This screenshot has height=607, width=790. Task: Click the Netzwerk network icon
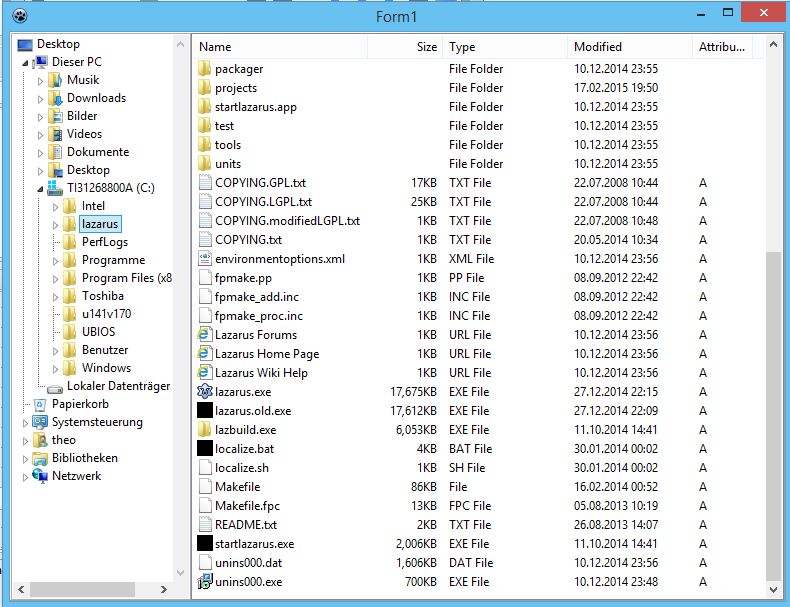click(40, 476)
